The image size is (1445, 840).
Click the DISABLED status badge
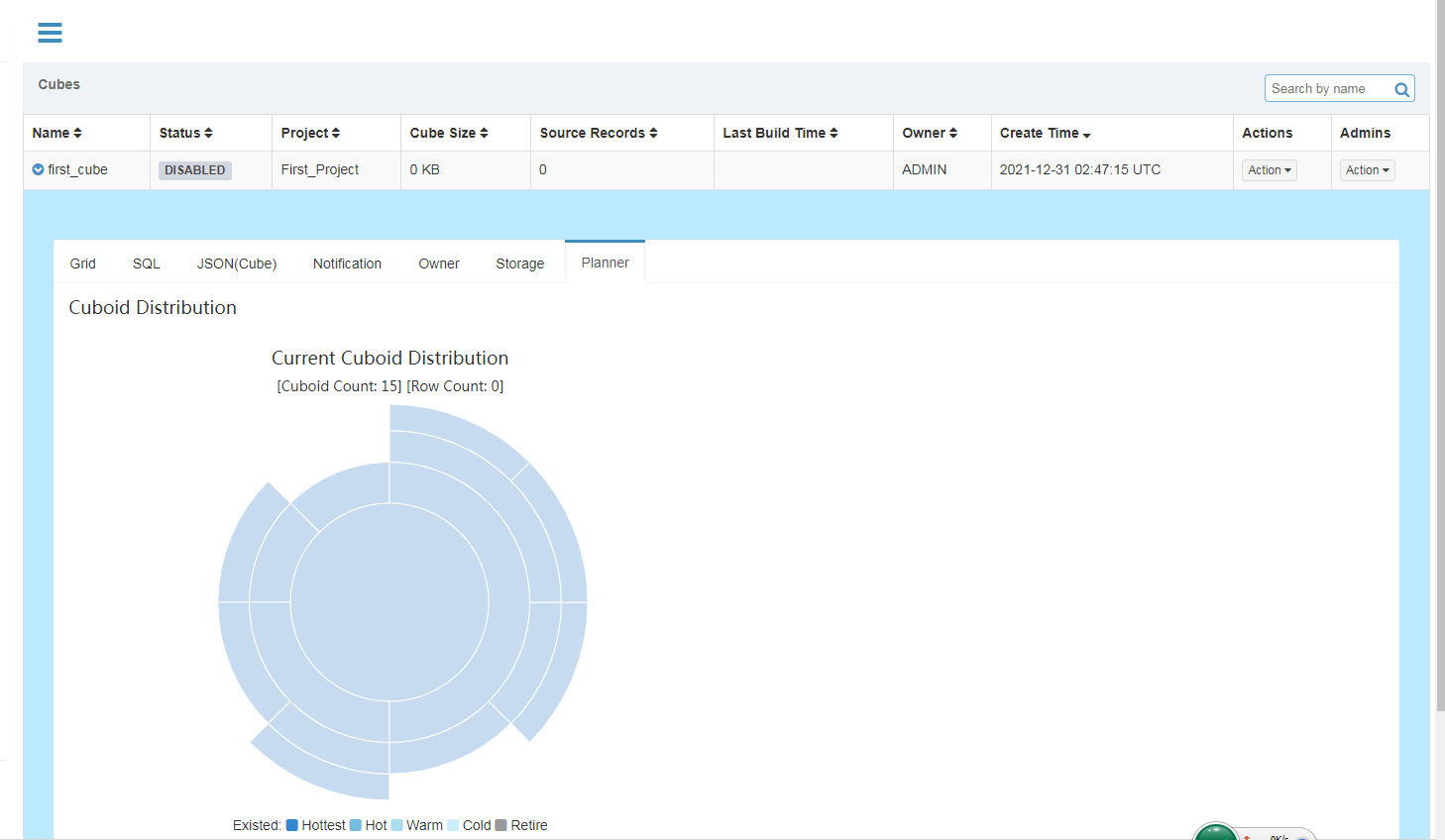click(x=195, y=170)
